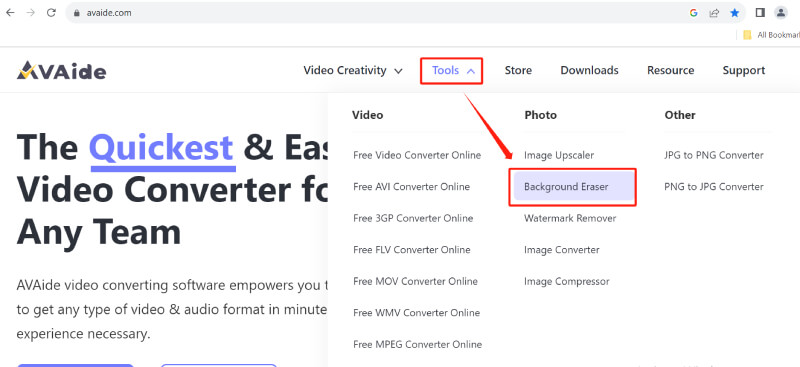Open the browser side panel icon

[x=760, y=13]
